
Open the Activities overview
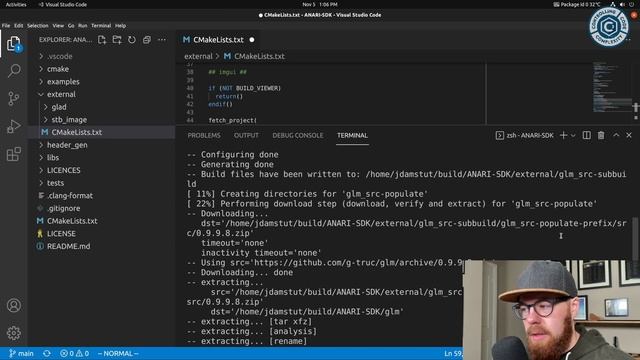pyautogui.click(x=16, y=4)
